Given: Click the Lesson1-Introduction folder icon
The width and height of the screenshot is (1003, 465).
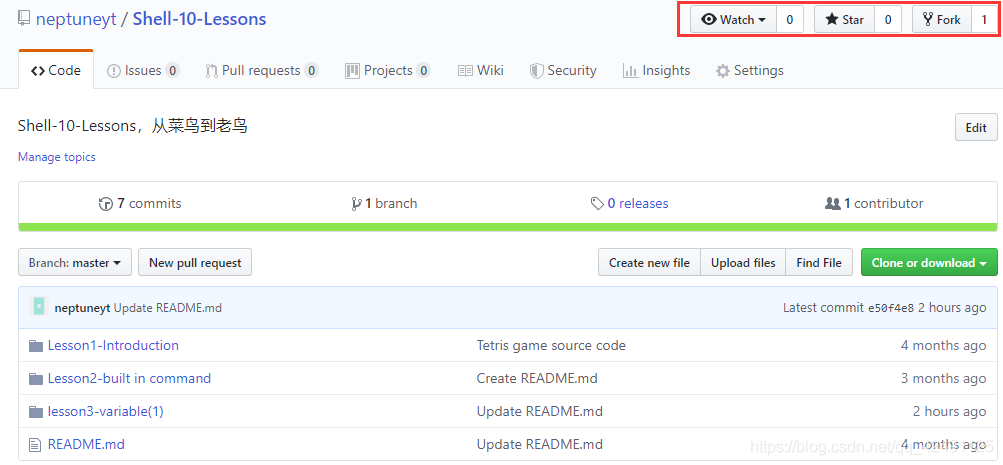Looking at the screenshot, I should pyautogui.click(x=36, y=346).
